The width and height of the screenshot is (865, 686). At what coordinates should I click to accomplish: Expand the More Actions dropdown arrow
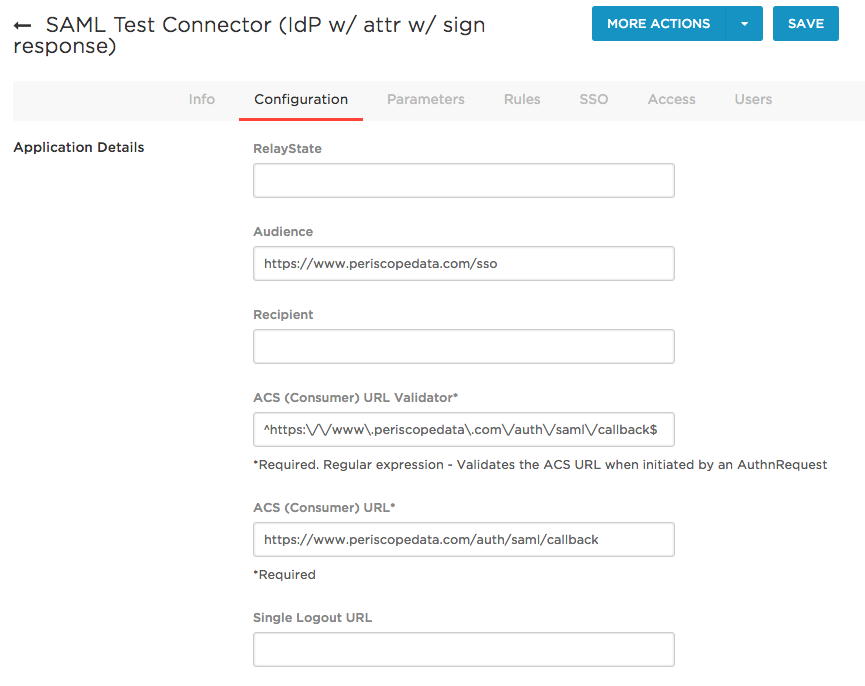pyautogui.click(x=744, y=24)
